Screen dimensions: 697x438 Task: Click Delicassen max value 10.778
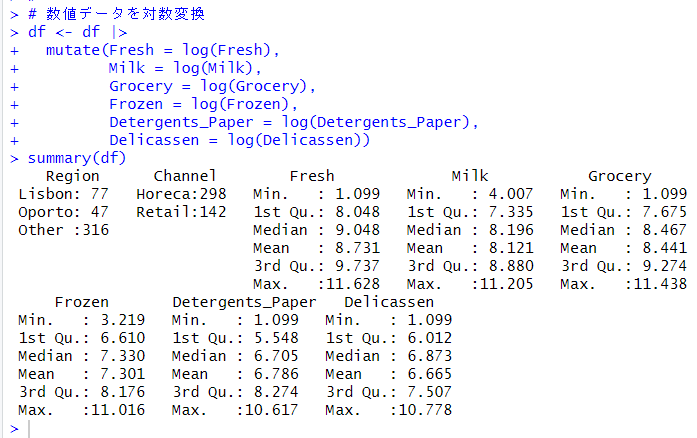(x=425, y=410)
